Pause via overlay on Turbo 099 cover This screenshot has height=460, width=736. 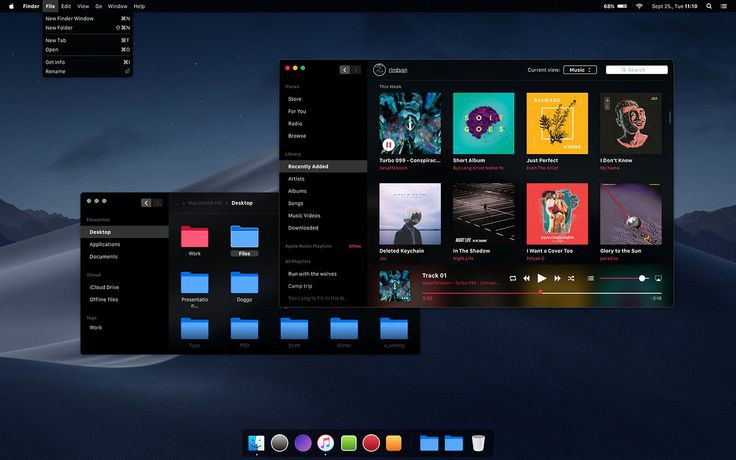[388, 145]
